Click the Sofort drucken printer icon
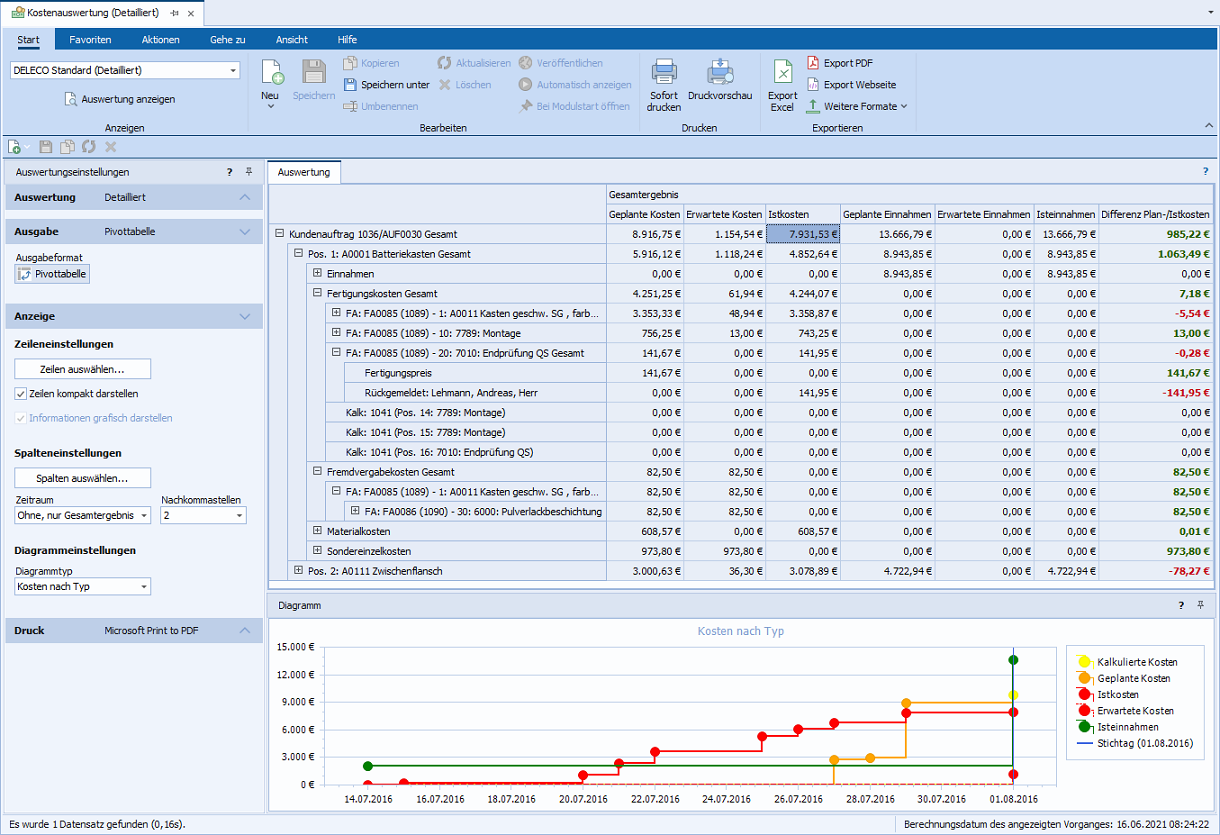This screenshot has height=835, width=1220. point(664,73)
